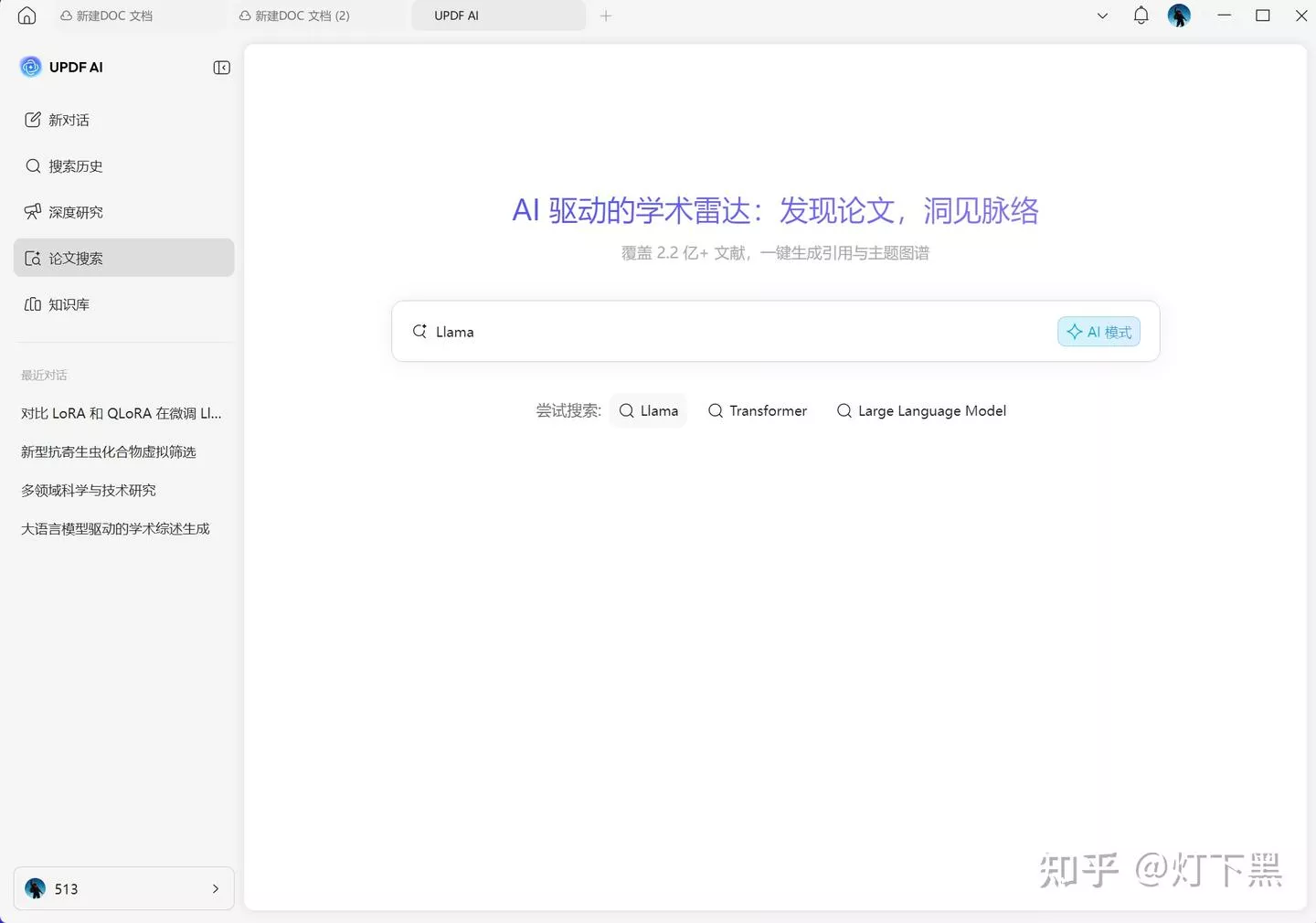Open notifications bell
Image resolution: width=1316 pixels, height=923 pixels.
click(x=1141, y=16)
